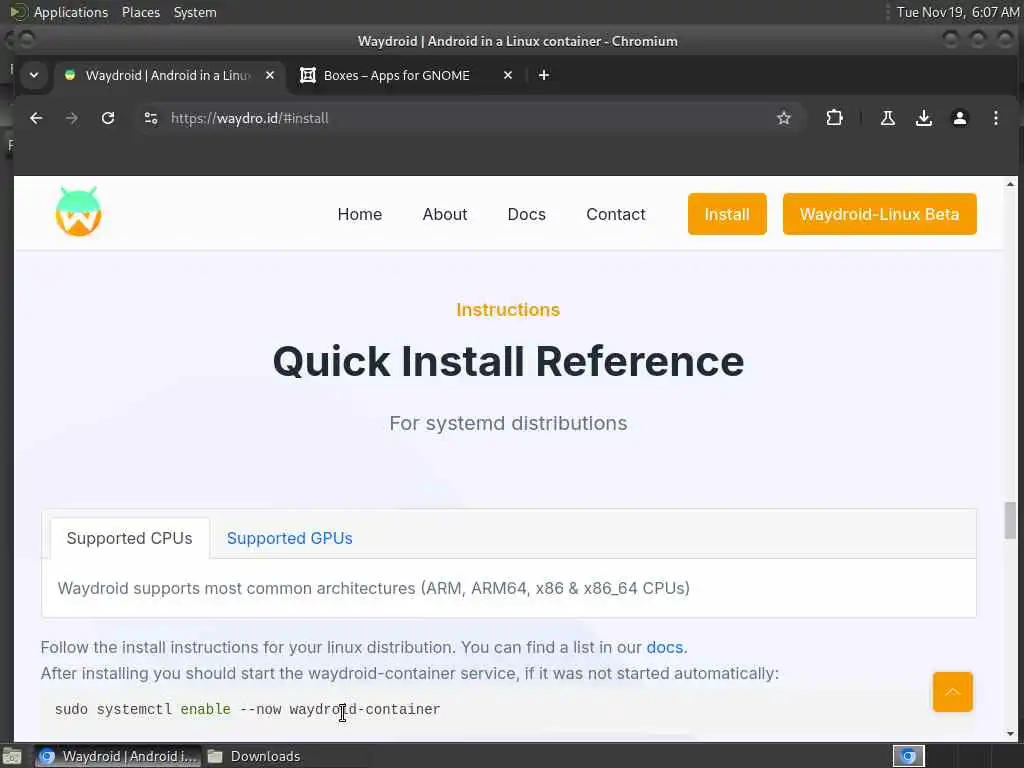Close the Boxes – Apps for GNOME tab
Image resolution: width=1024 pixels, height=768 pixels.
[x=508, y=75]
